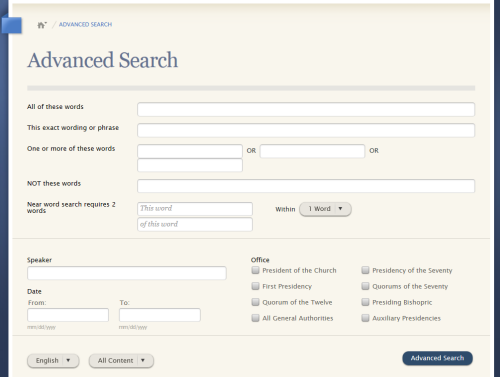Focus the NOT these words field
Image resolution: width=500 pixels, height=377 pixels.
point(306,186)
